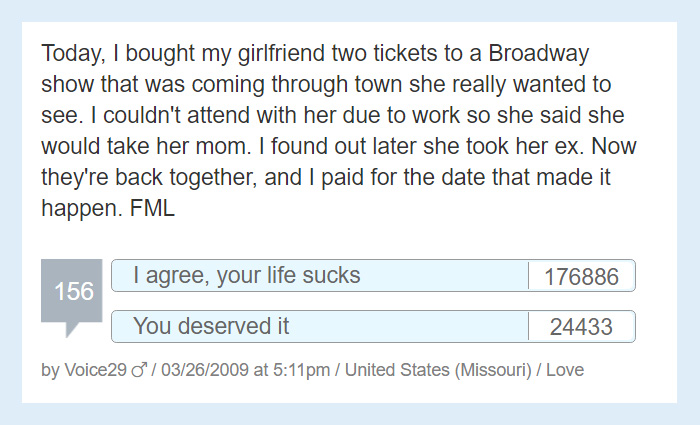This screenshot has width=700, height=425.
Task: Filter stories by United States
Action: 397,370
